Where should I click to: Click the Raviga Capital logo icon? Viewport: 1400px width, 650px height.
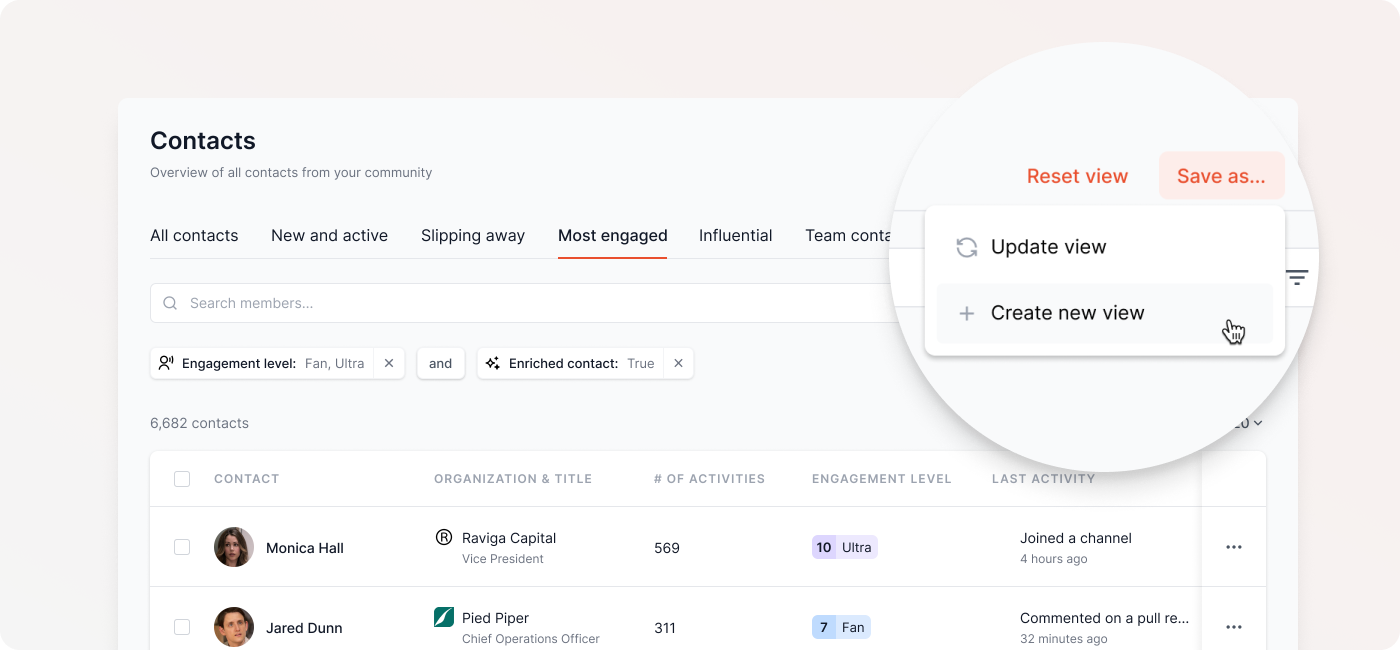tap(444, 537)
